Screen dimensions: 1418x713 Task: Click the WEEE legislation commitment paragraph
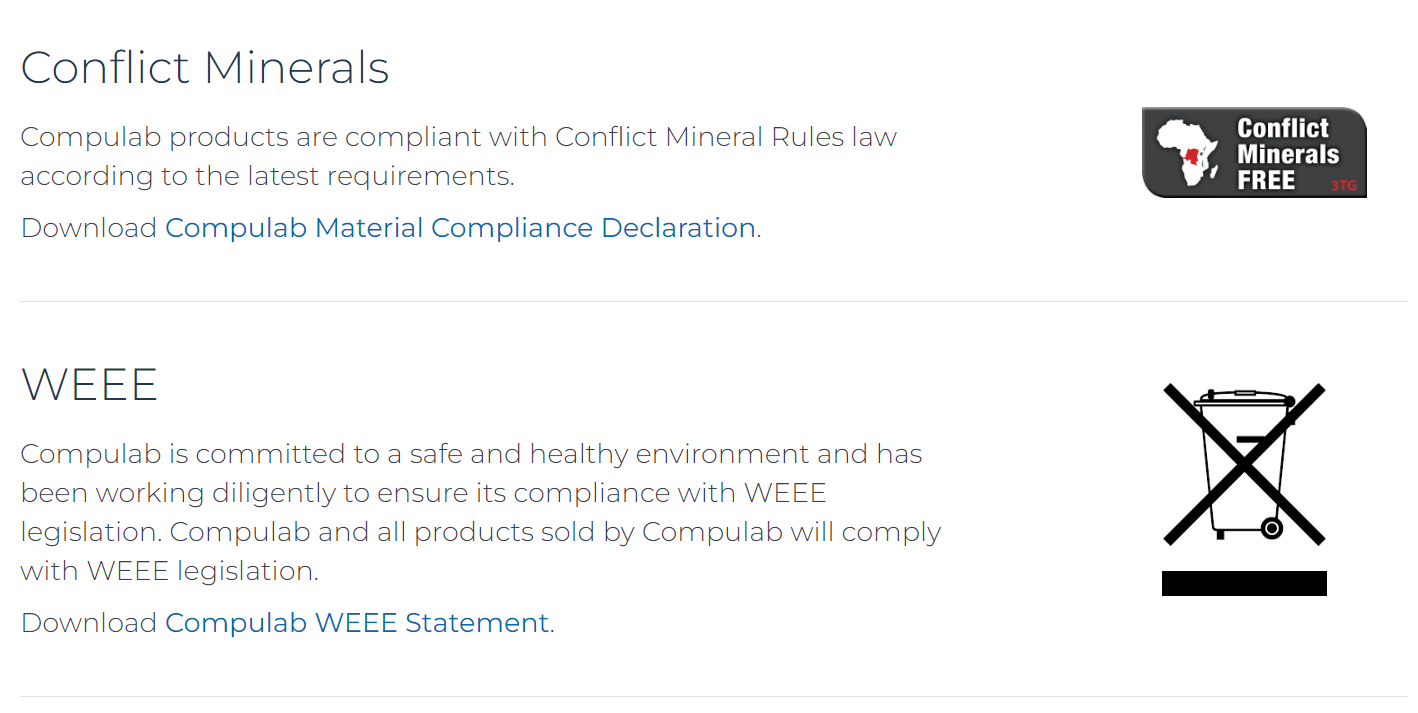(x=480, y=512)
